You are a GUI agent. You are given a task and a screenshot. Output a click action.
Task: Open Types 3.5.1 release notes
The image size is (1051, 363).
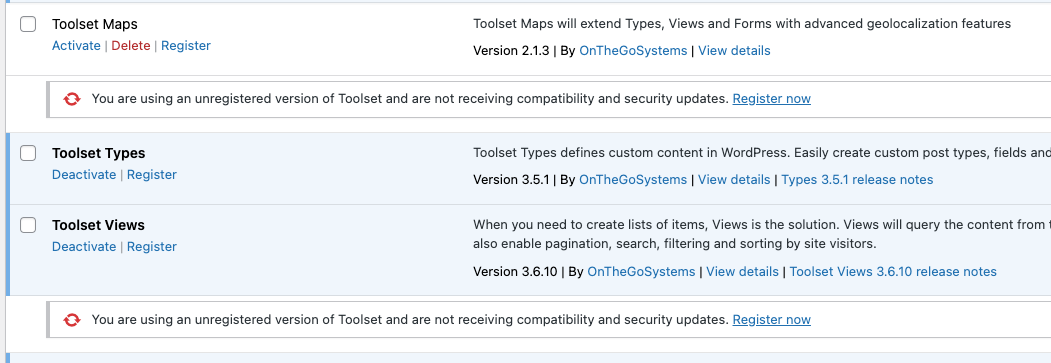[857, 179]
